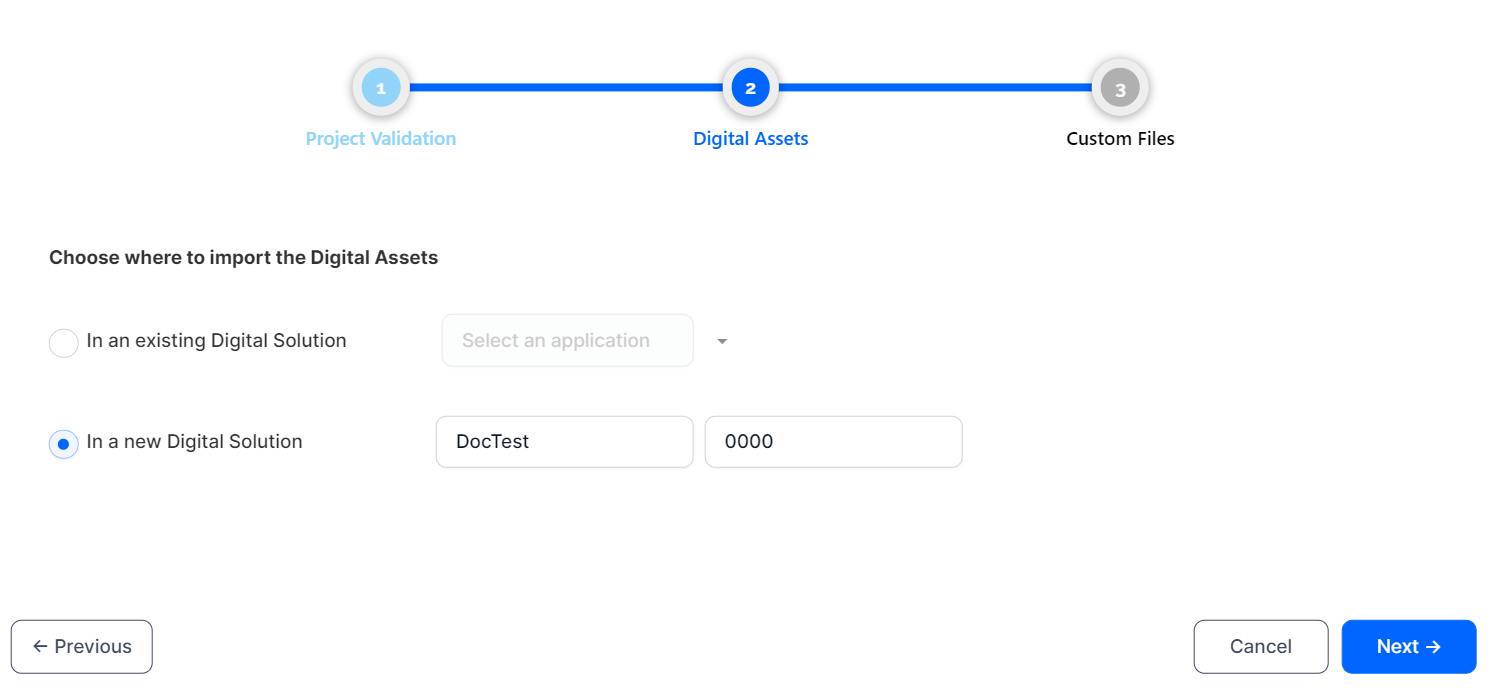Viewport: 1503px width, 689px height.
Task: Click the step 2 circle icon
Action: click(x=751, y=88)
